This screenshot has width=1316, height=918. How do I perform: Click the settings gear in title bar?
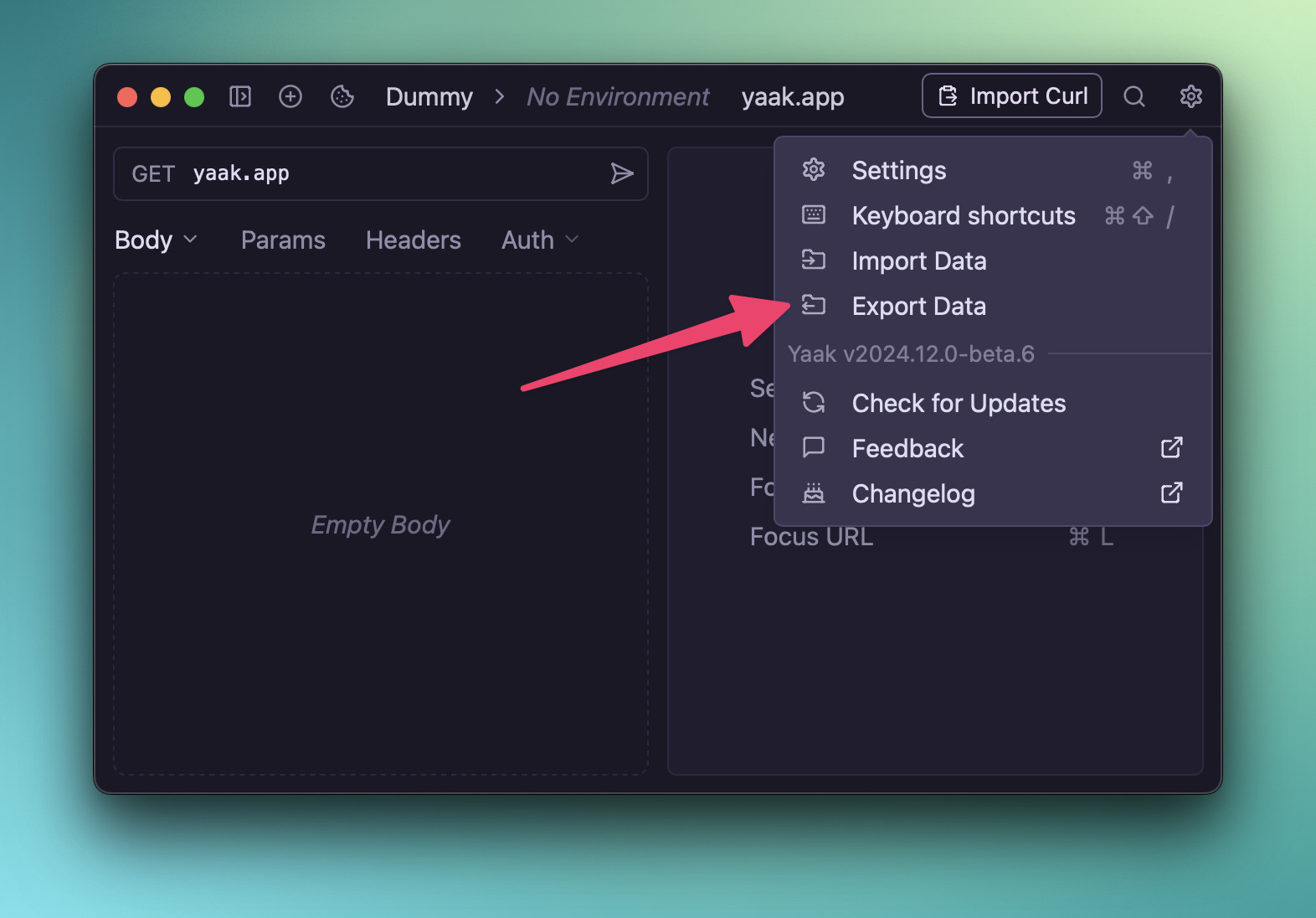pos(1190,97)
